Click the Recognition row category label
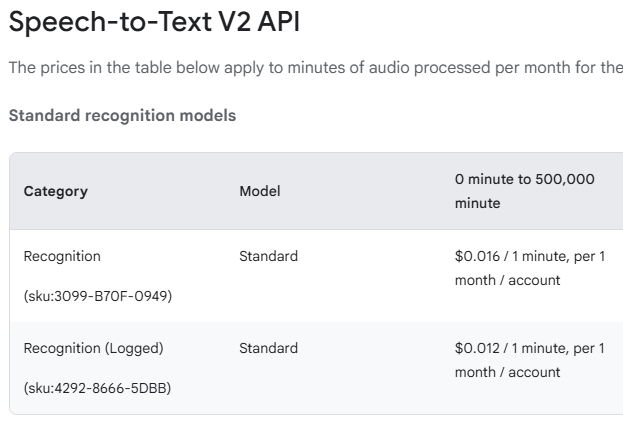Screen dimensions: 623x422 tap(62, 256)
